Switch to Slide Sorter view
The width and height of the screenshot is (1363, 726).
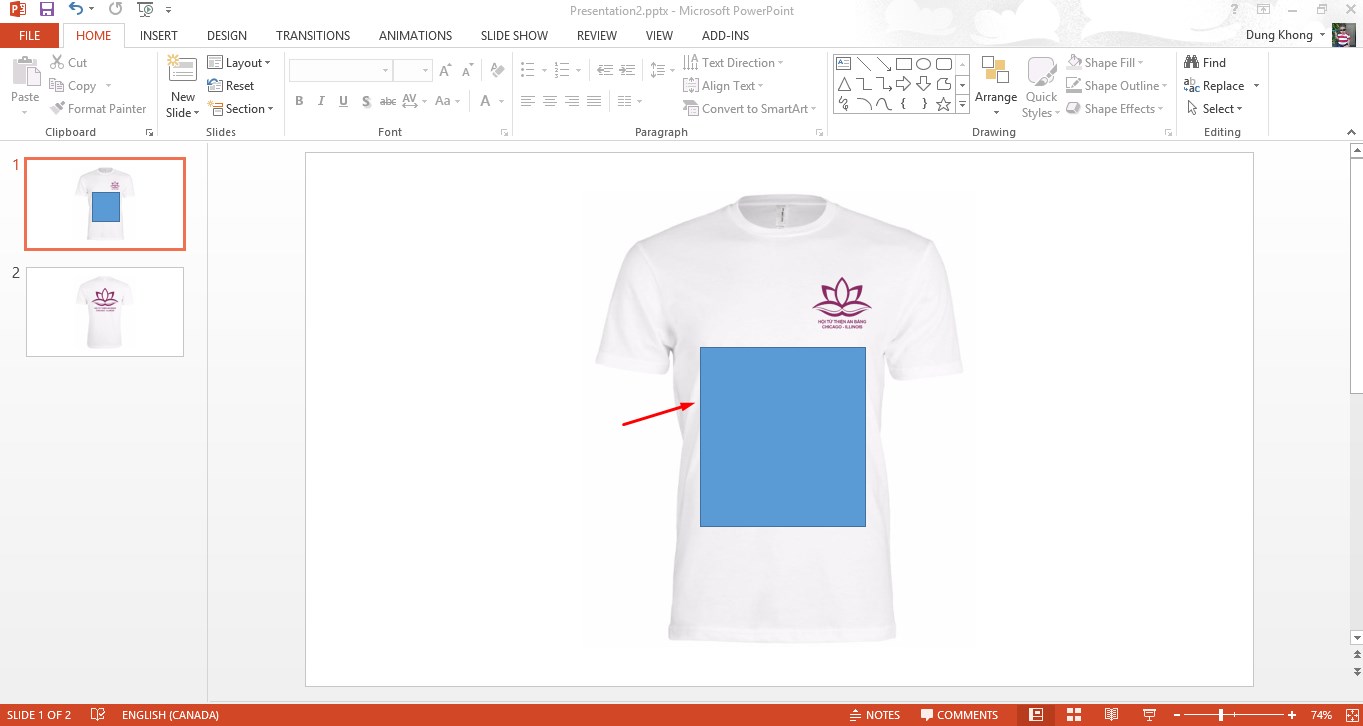(1074, 715)
